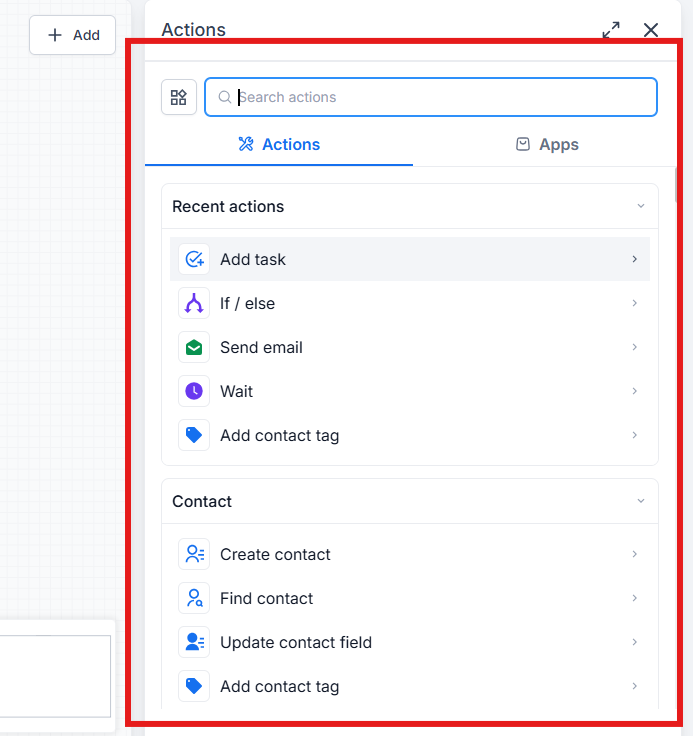Click the Add button on the canvas

pos(72,35)
